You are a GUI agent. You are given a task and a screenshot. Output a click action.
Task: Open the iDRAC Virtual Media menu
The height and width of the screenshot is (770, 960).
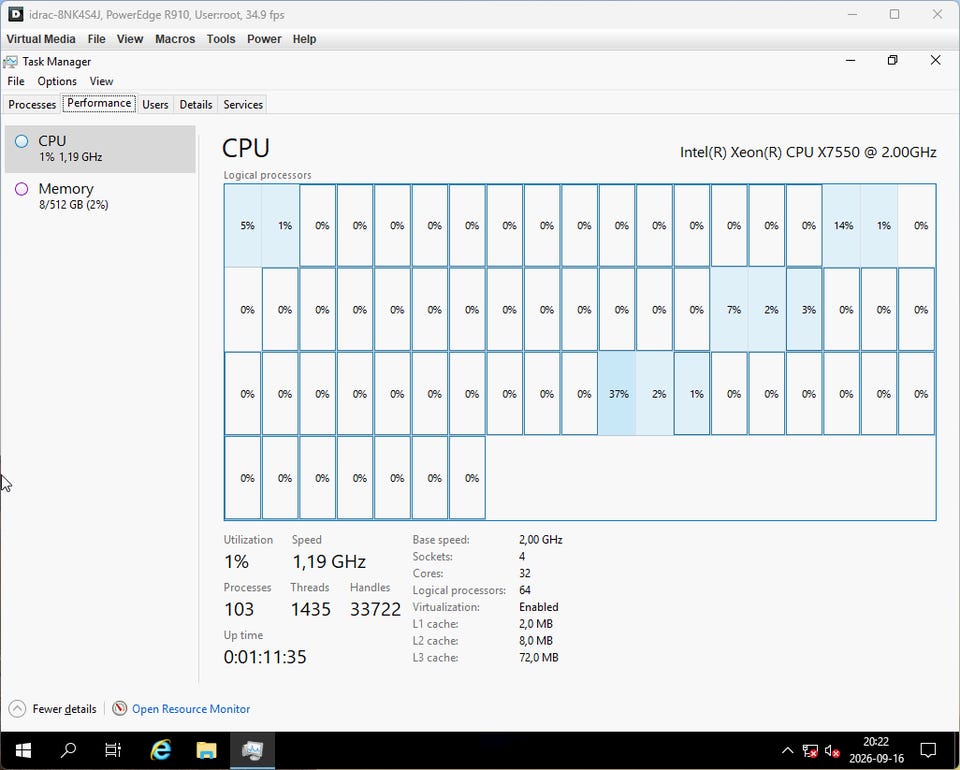pyautogui.click(x=41, y=39)
